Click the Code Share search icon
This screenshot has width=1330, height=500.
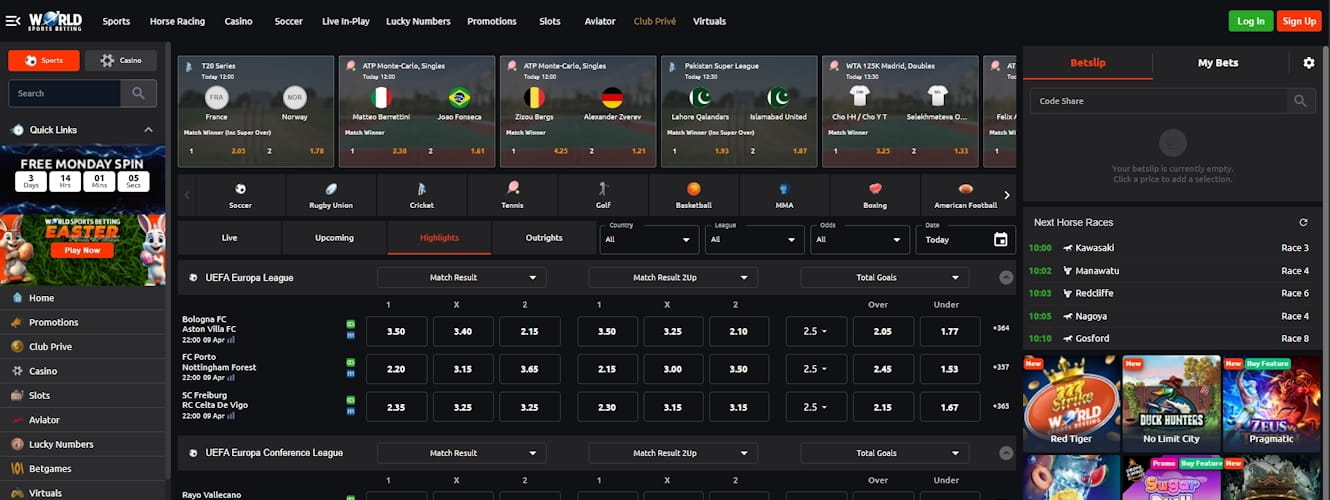(1300, 101)
